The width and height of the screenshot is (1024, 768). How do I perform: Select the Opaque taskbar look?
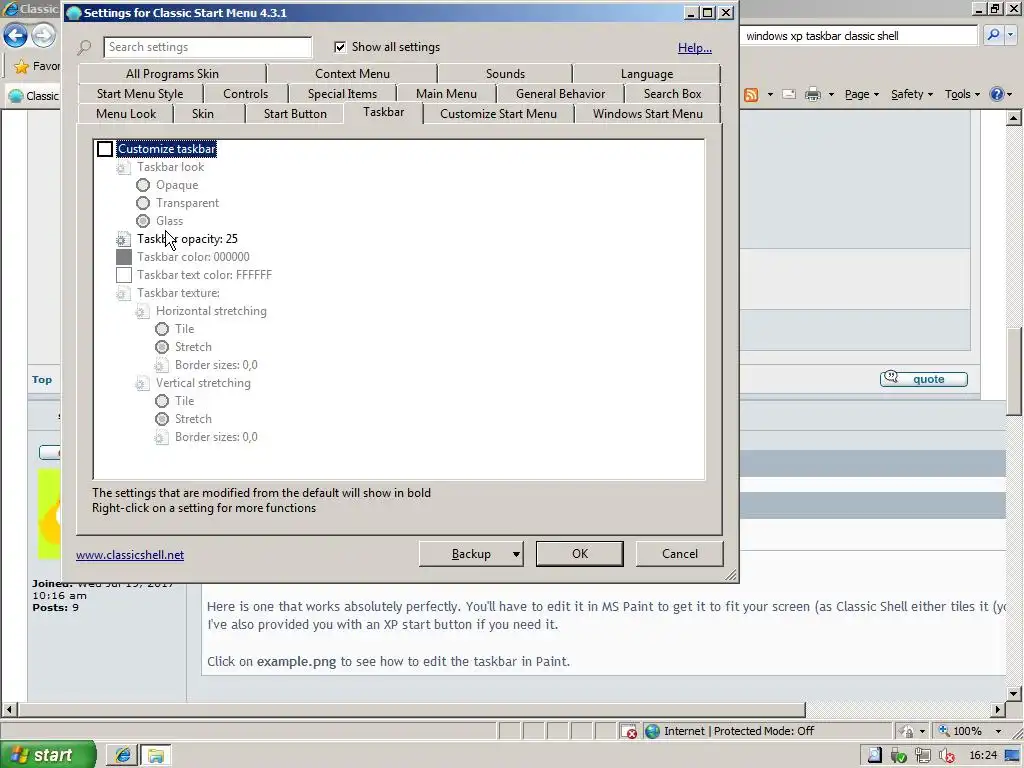click(x=143, y=185)
